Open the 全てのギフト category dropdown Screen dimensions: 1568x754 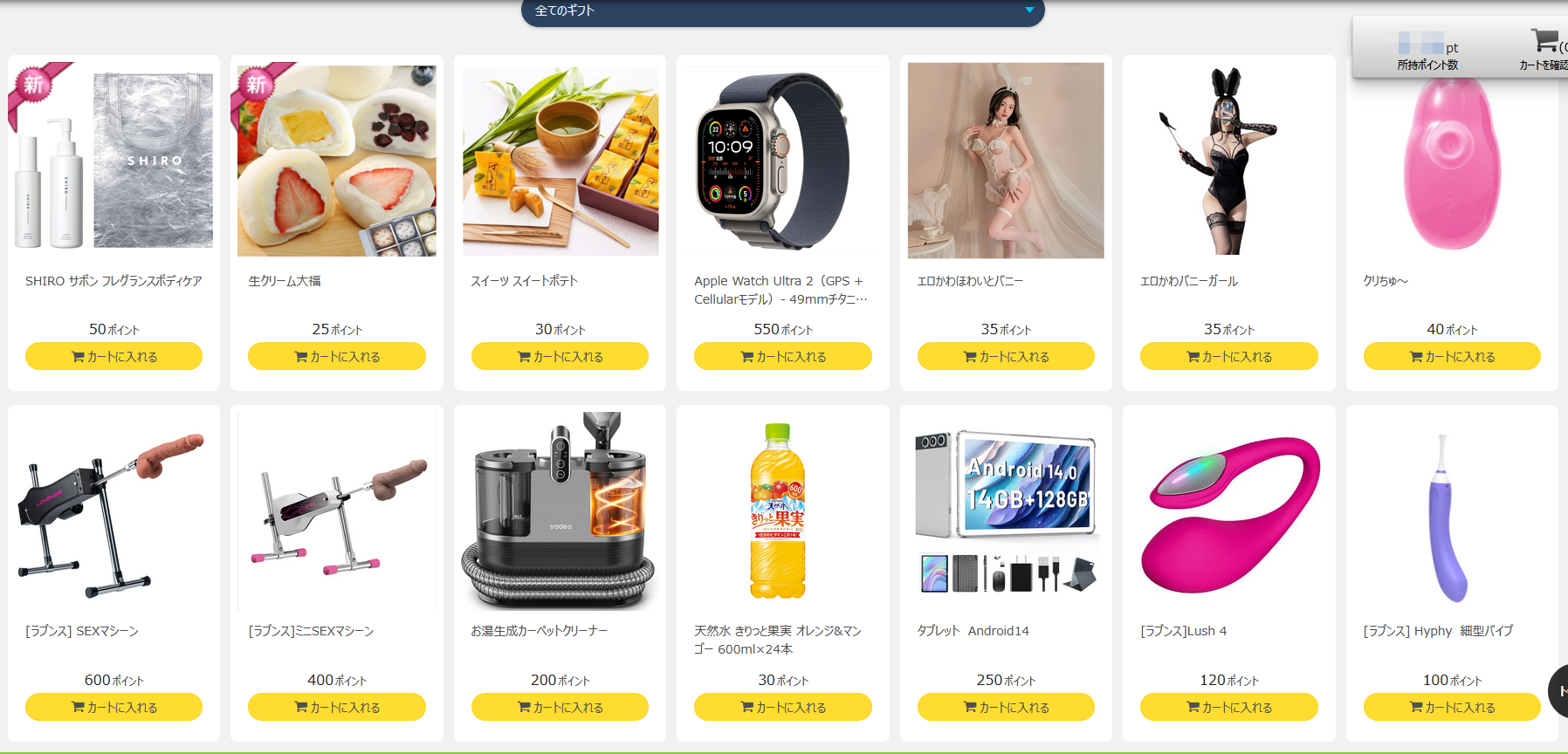(x=782, y=11)
